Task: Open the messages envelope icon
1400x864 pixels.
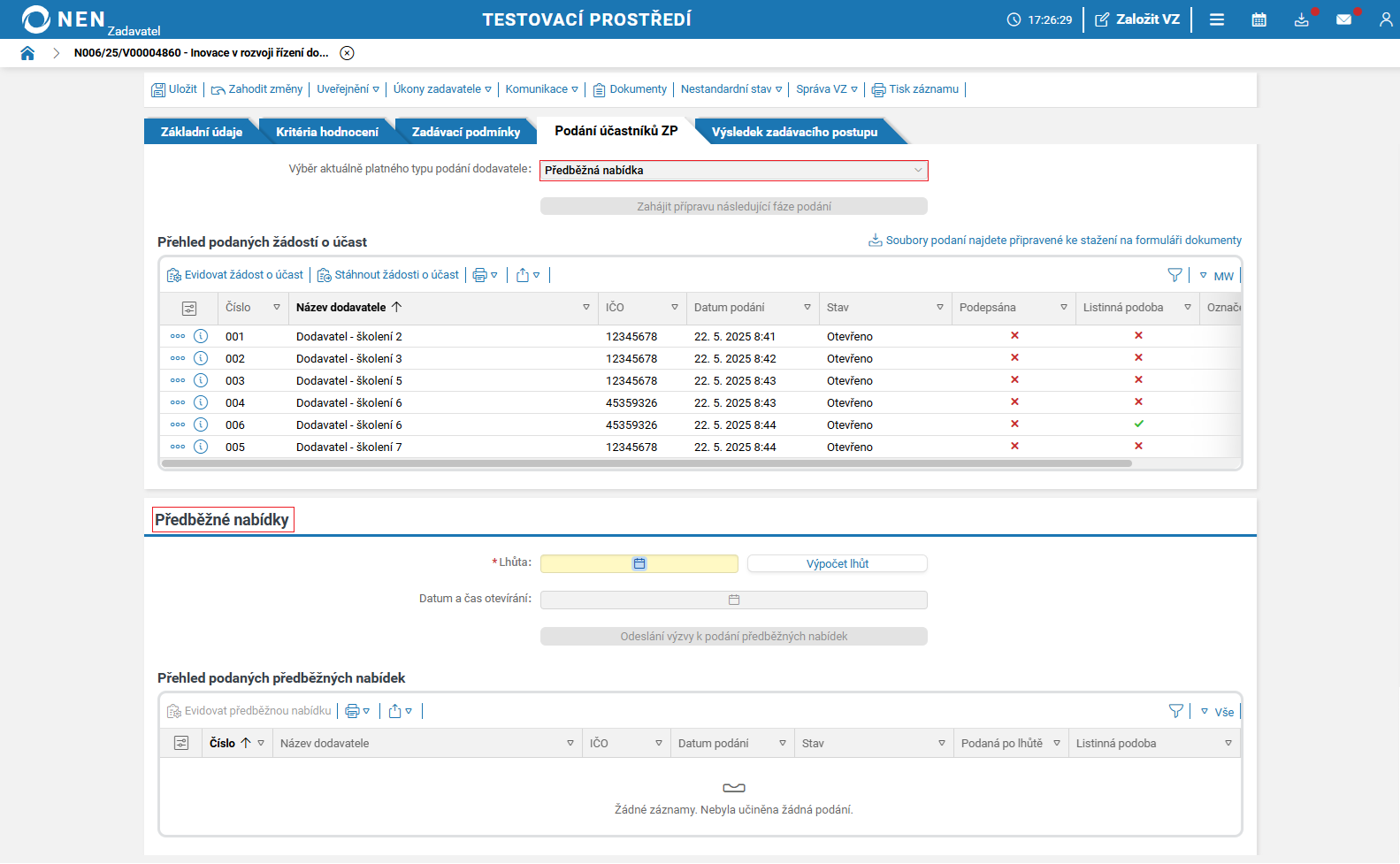Action: pyautogui.click(x=1344, y=19)
